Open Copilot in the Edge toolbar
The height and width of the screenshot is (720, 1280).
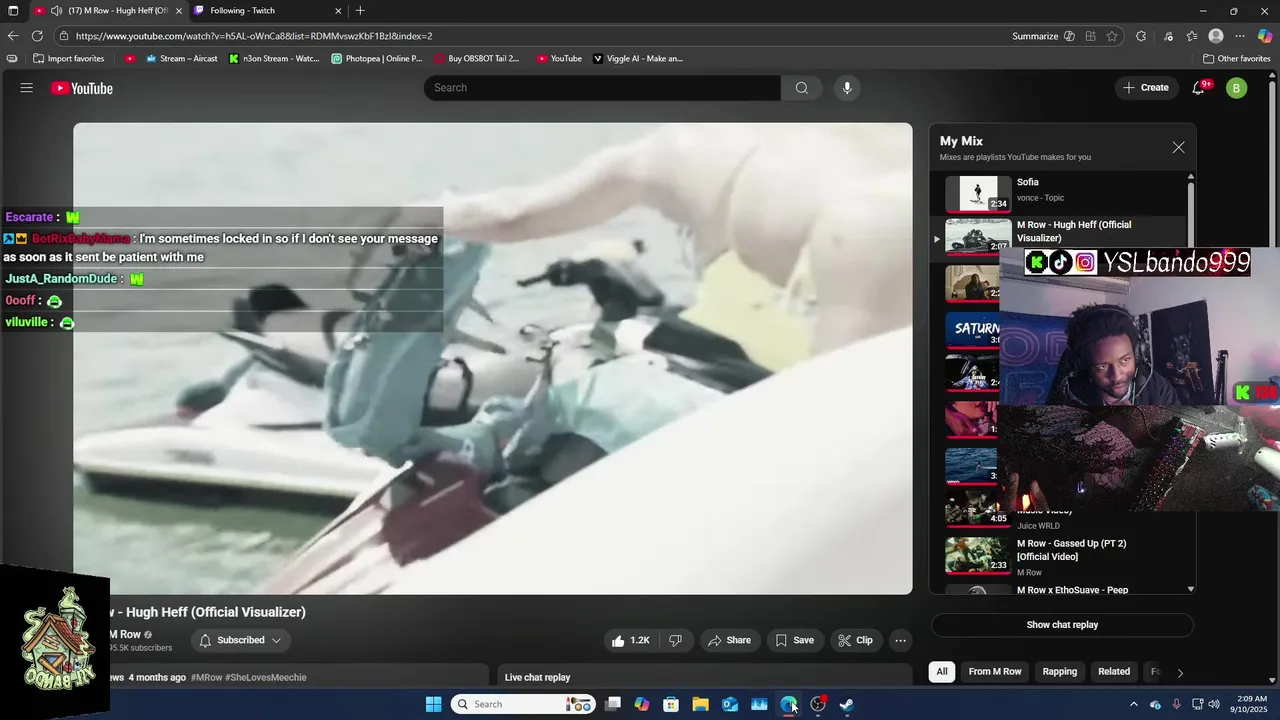pyautogui.click(x=1265, y=36)
